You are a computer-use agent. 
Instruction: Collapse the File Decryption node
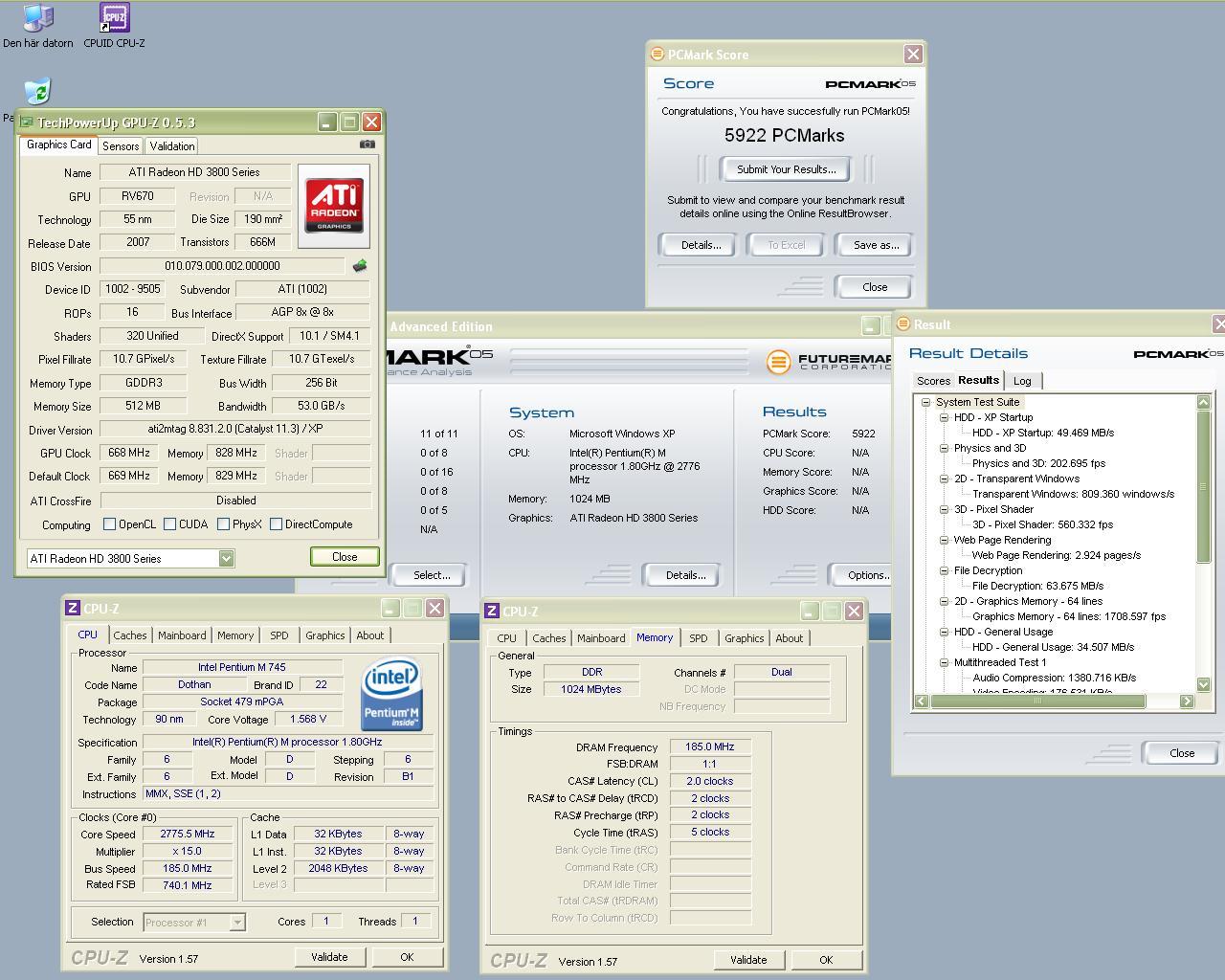[x=944, y=570]
